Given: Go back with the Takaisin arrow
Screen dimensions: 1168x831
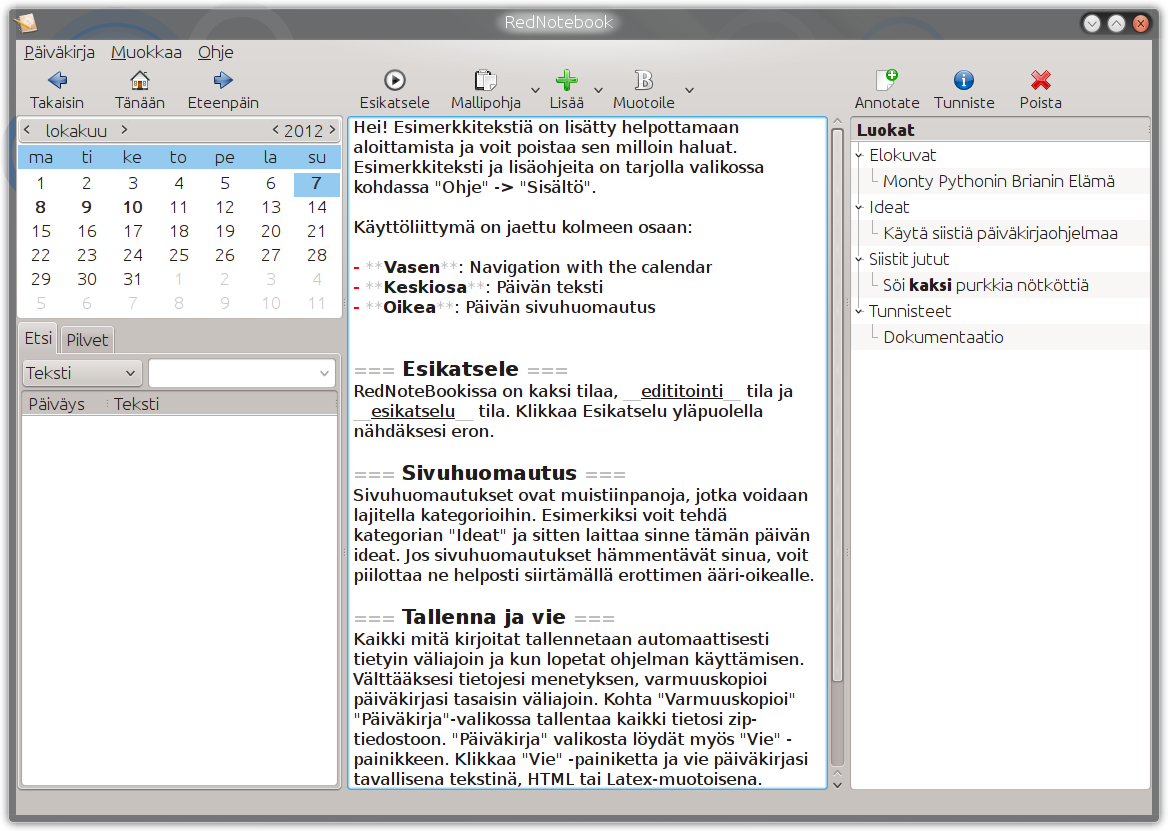Looking at the screenshot, I should tap(57, 80).
